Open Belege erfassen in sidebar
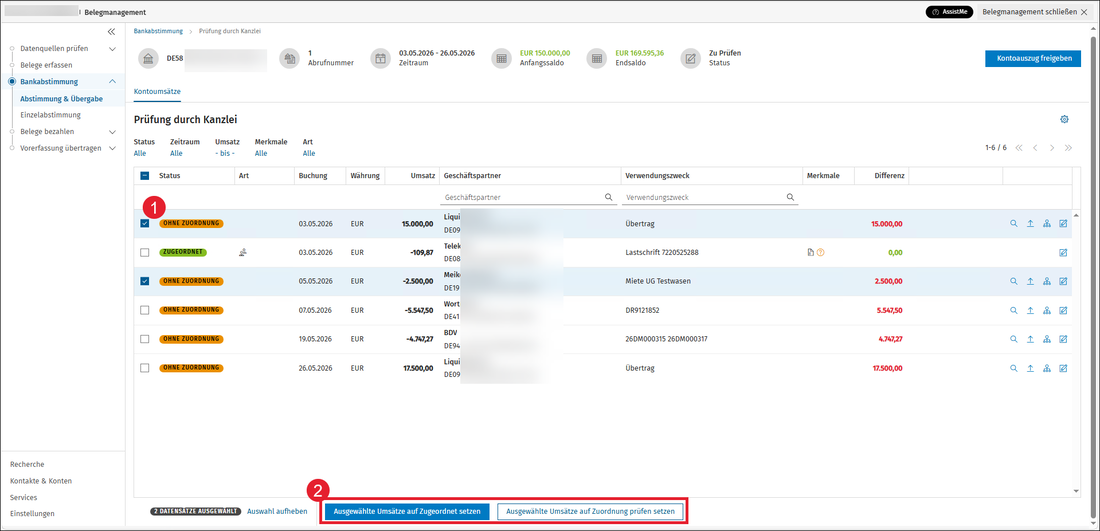Viewport: 1100px width, 531px height. click(46, 65)
